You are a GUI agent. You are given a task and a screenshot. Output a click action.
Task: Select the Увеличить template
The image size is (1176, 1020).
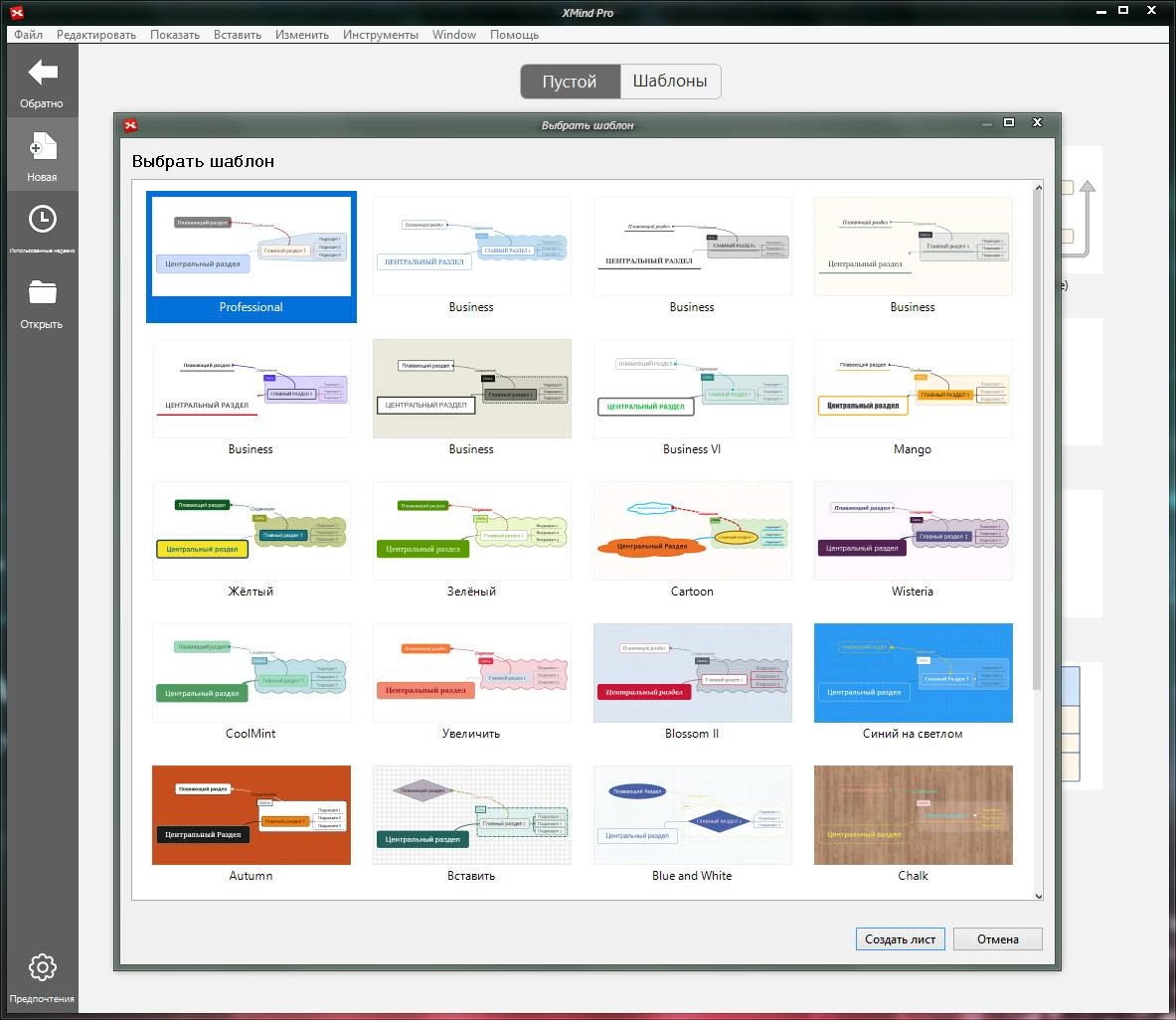point(472,673)
